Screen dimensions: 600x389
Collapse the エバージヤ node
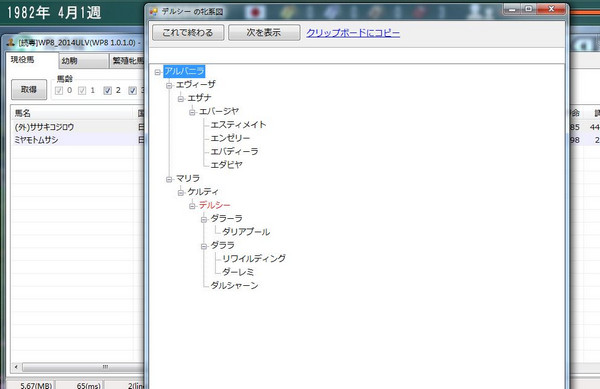pos(192,112)
